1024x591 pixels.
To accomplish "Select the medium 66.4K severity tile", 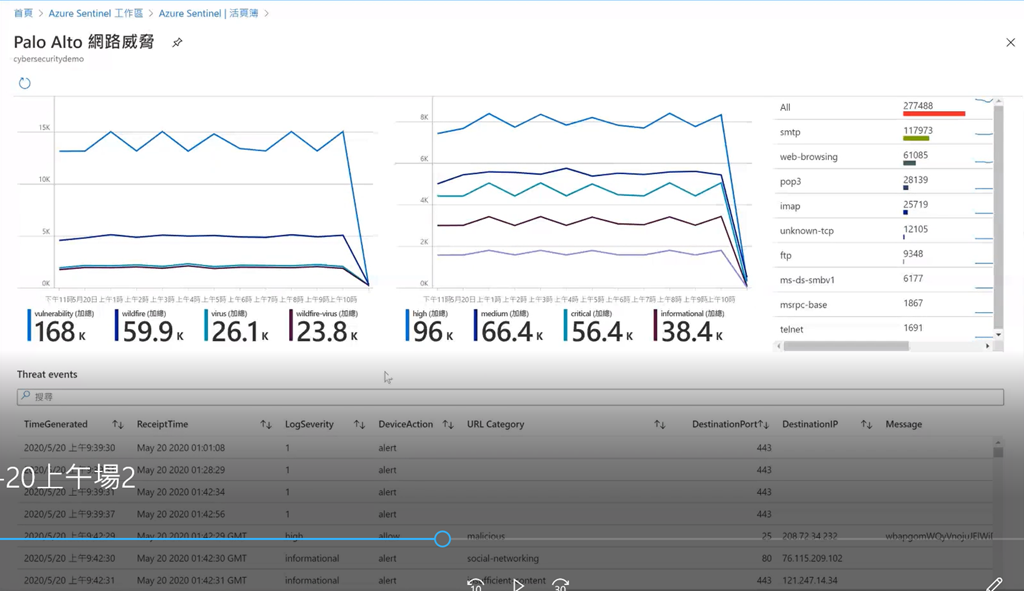I will coord(509,326).
